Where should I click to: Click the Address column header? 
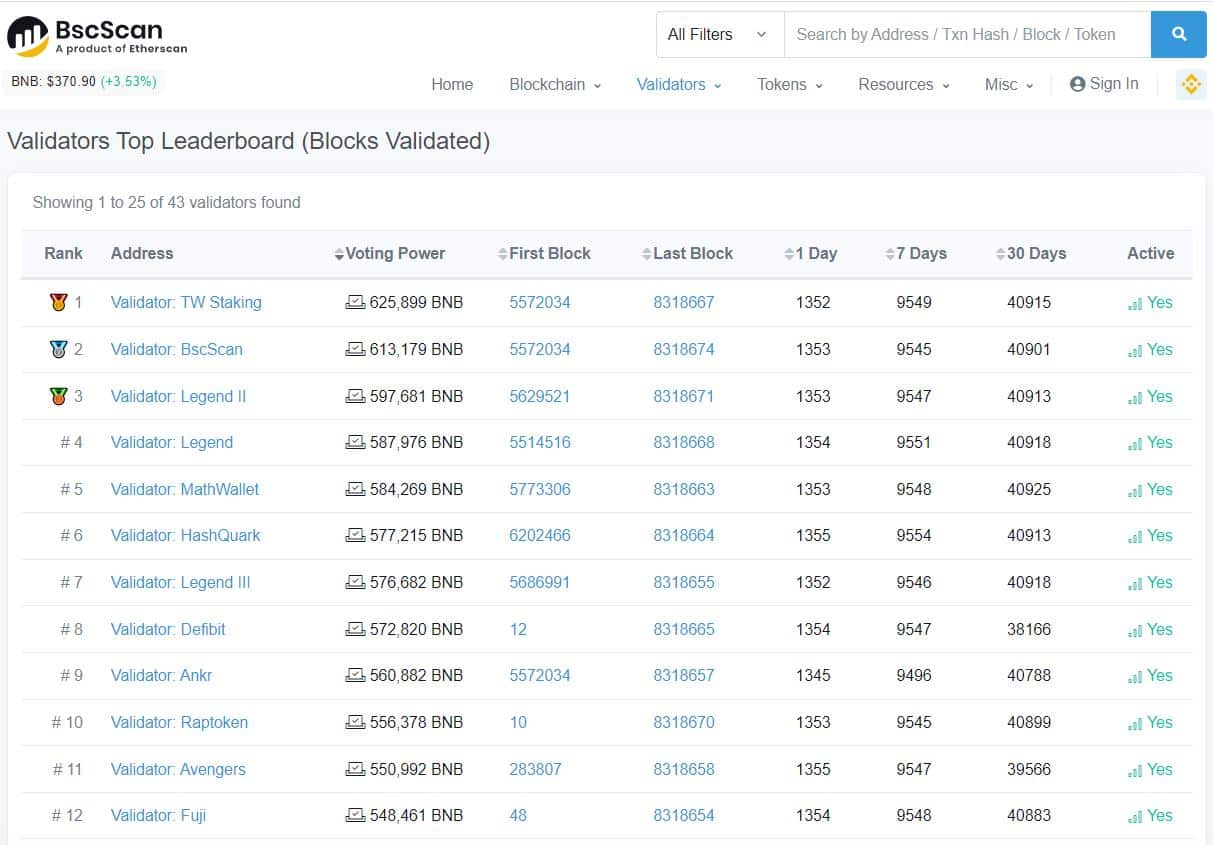142,253
